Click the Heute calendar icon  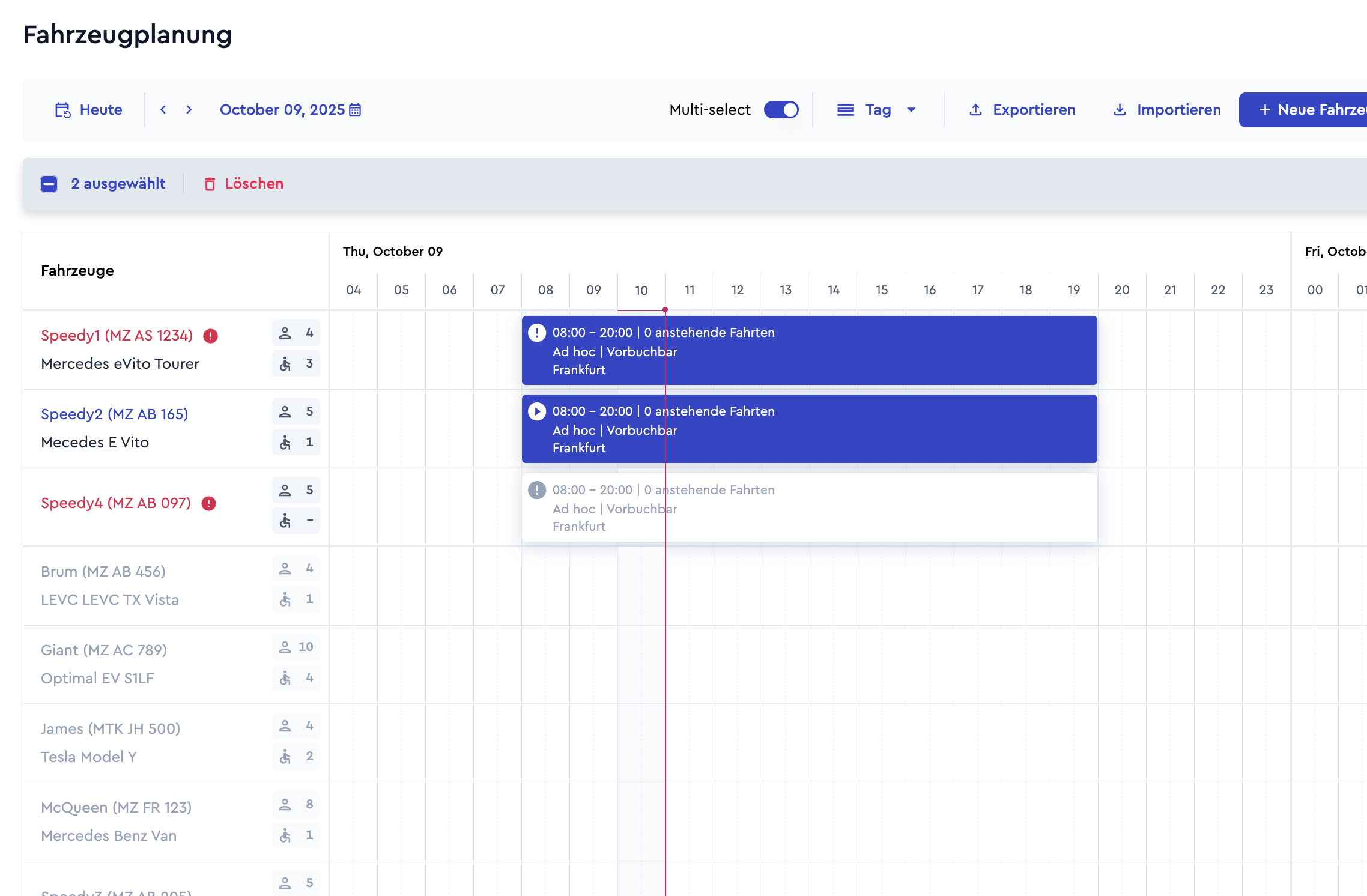coord(62,110)
